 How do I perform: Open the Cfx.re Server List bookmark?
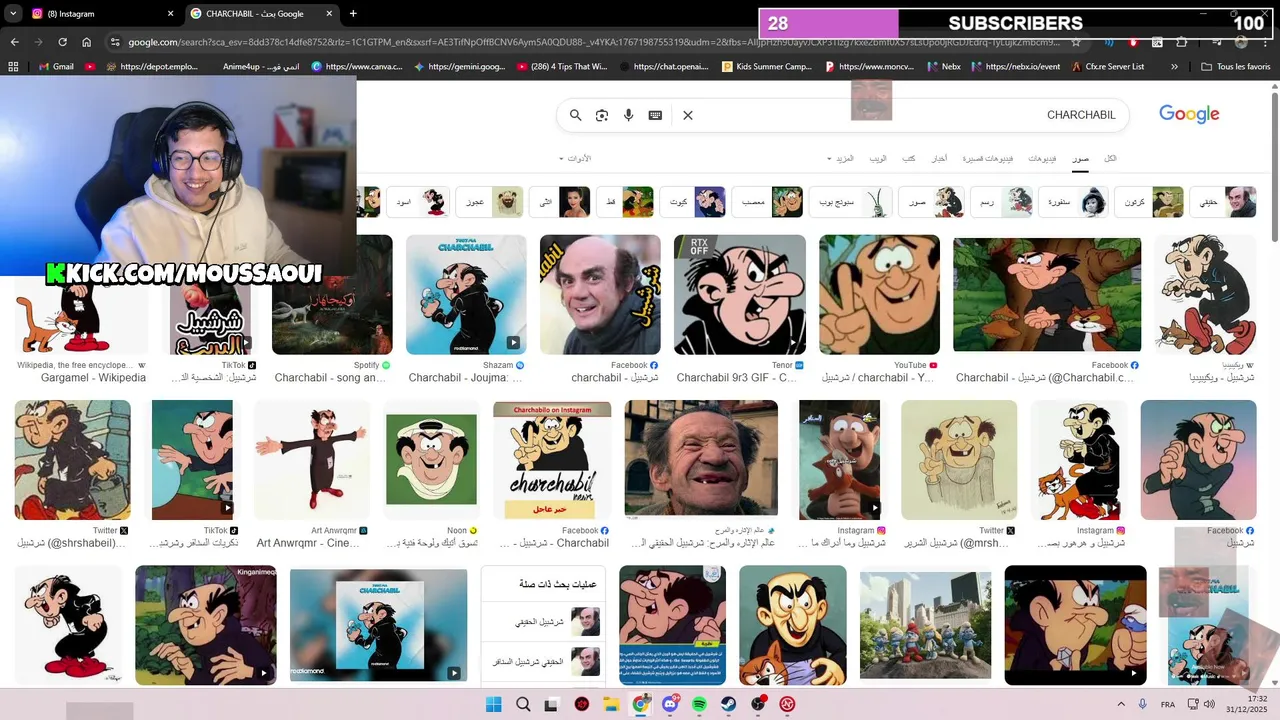(x=1107, y=67)
